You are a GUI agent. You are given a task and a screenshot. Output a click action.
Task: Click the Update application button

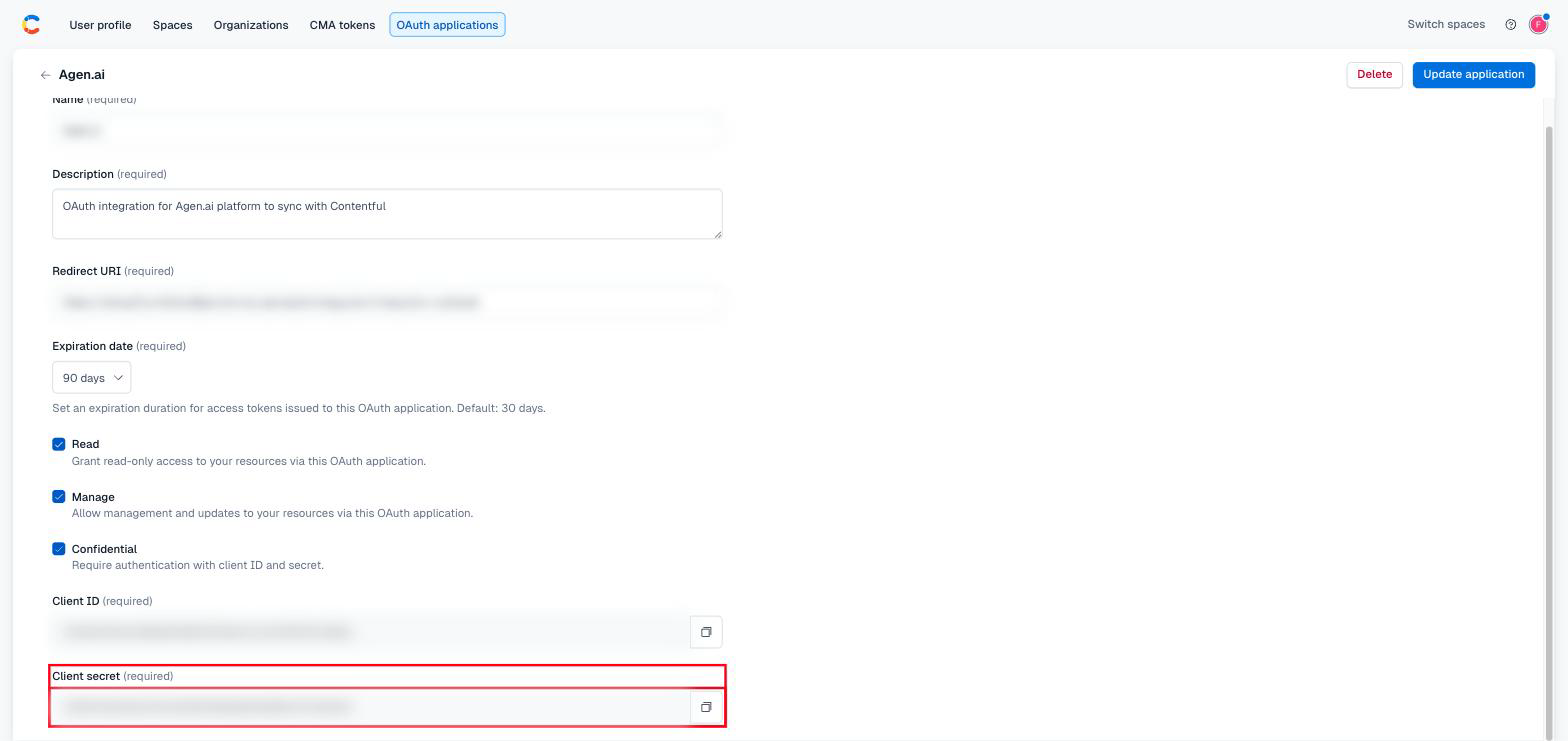click(1473, 75)
